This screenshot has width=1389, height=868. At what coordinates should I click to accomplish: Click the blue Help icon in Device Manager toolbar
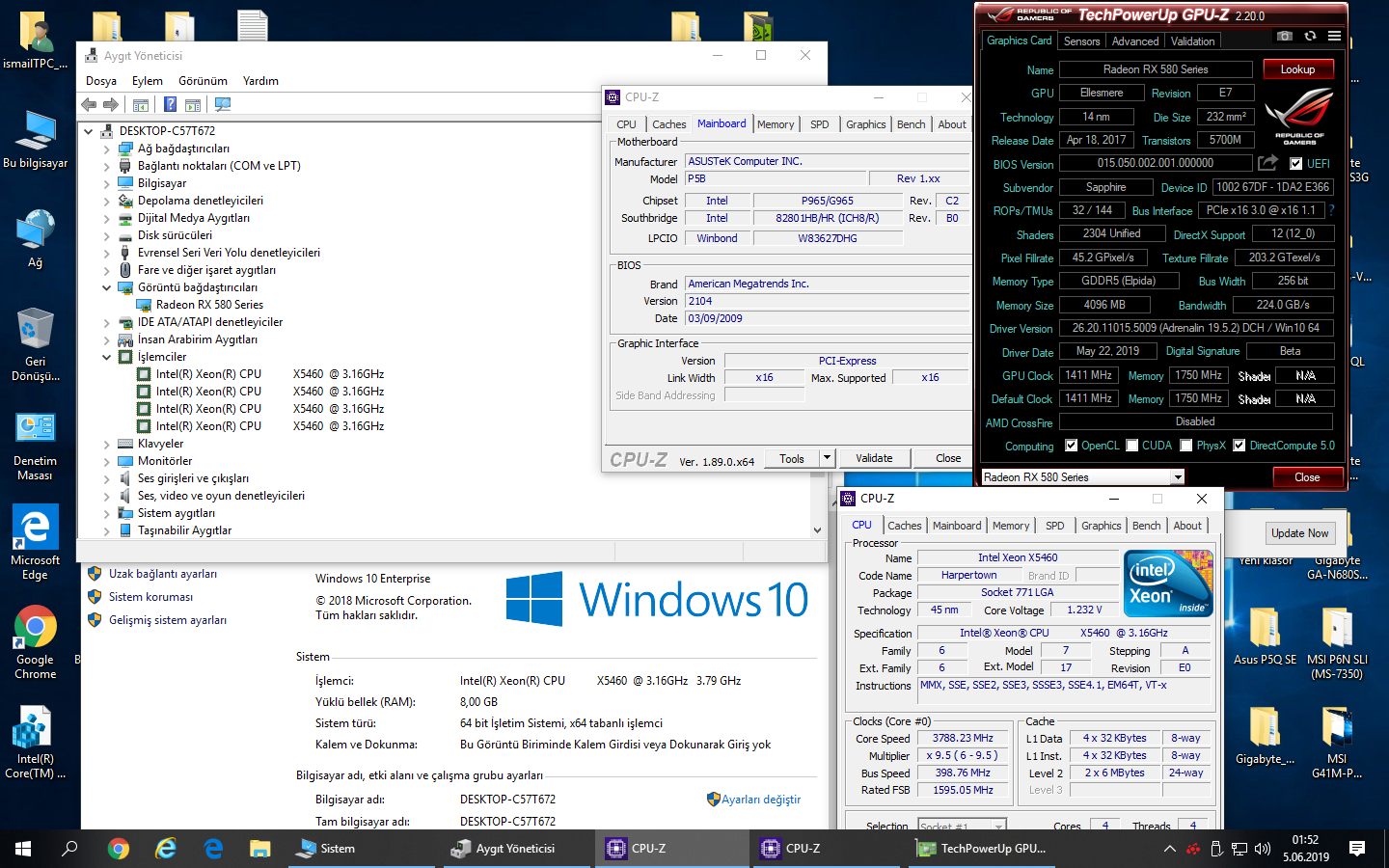pos(170,104)
